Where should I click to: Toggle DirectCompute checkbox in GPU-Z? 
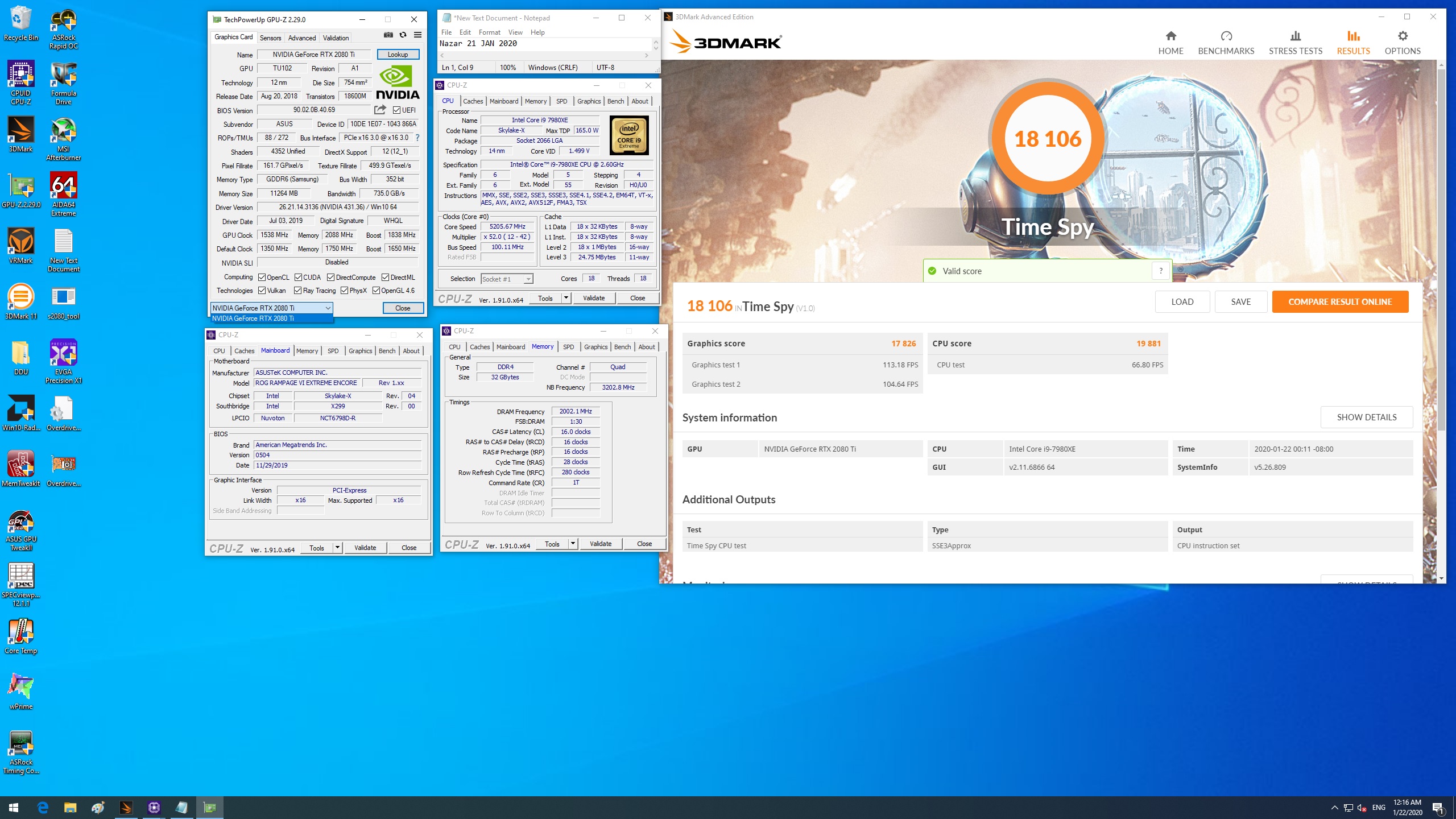(x=330, y=277)
